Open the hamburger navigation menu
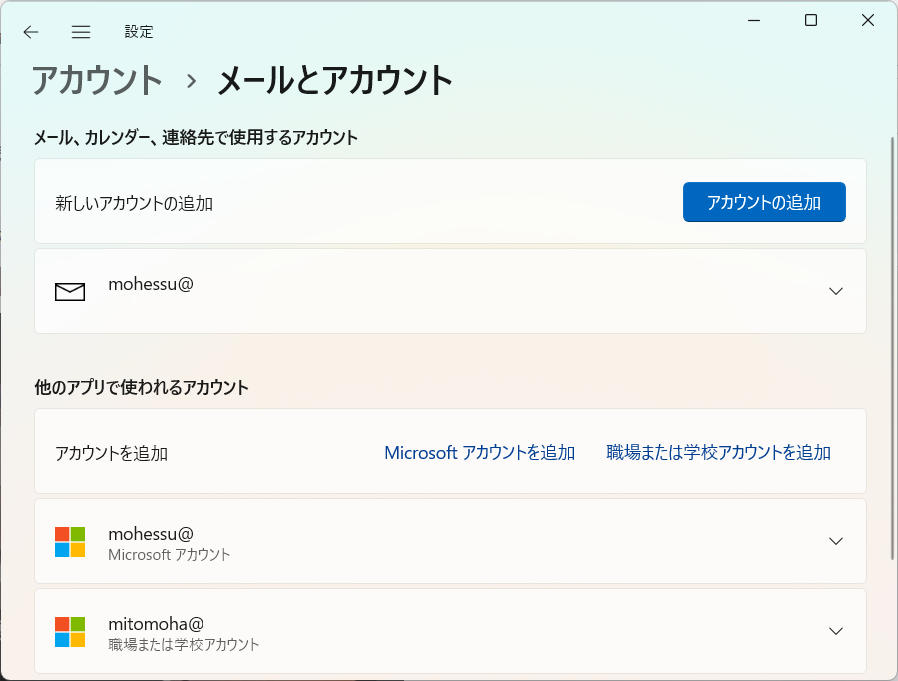This screenshot has height=681, width=898. [81, 32]
